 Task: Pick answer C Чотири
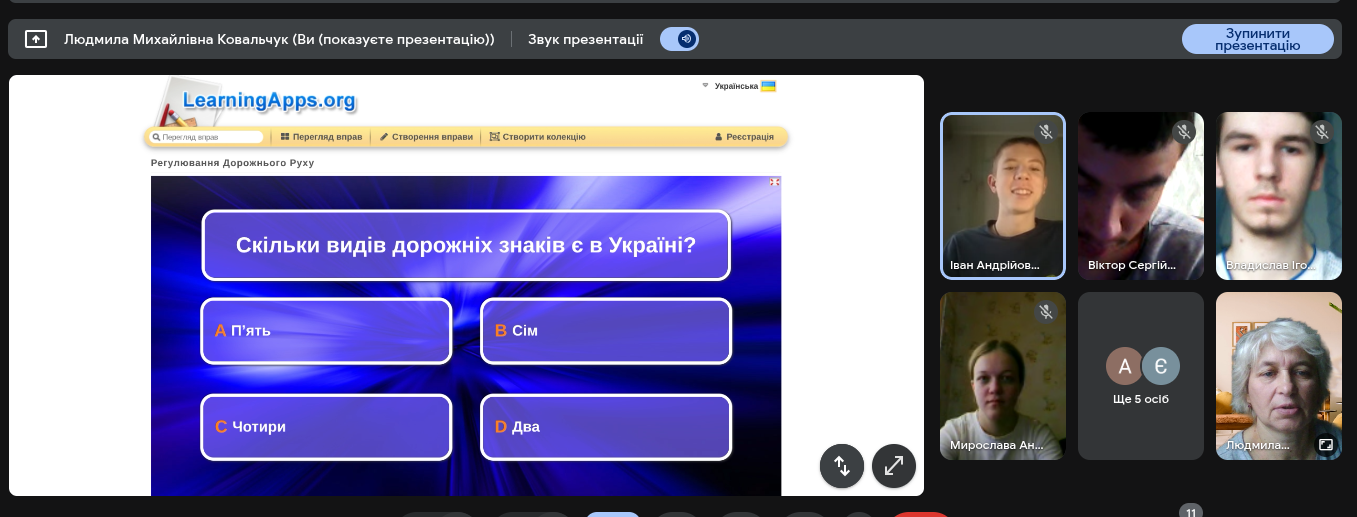pos(326,427)
